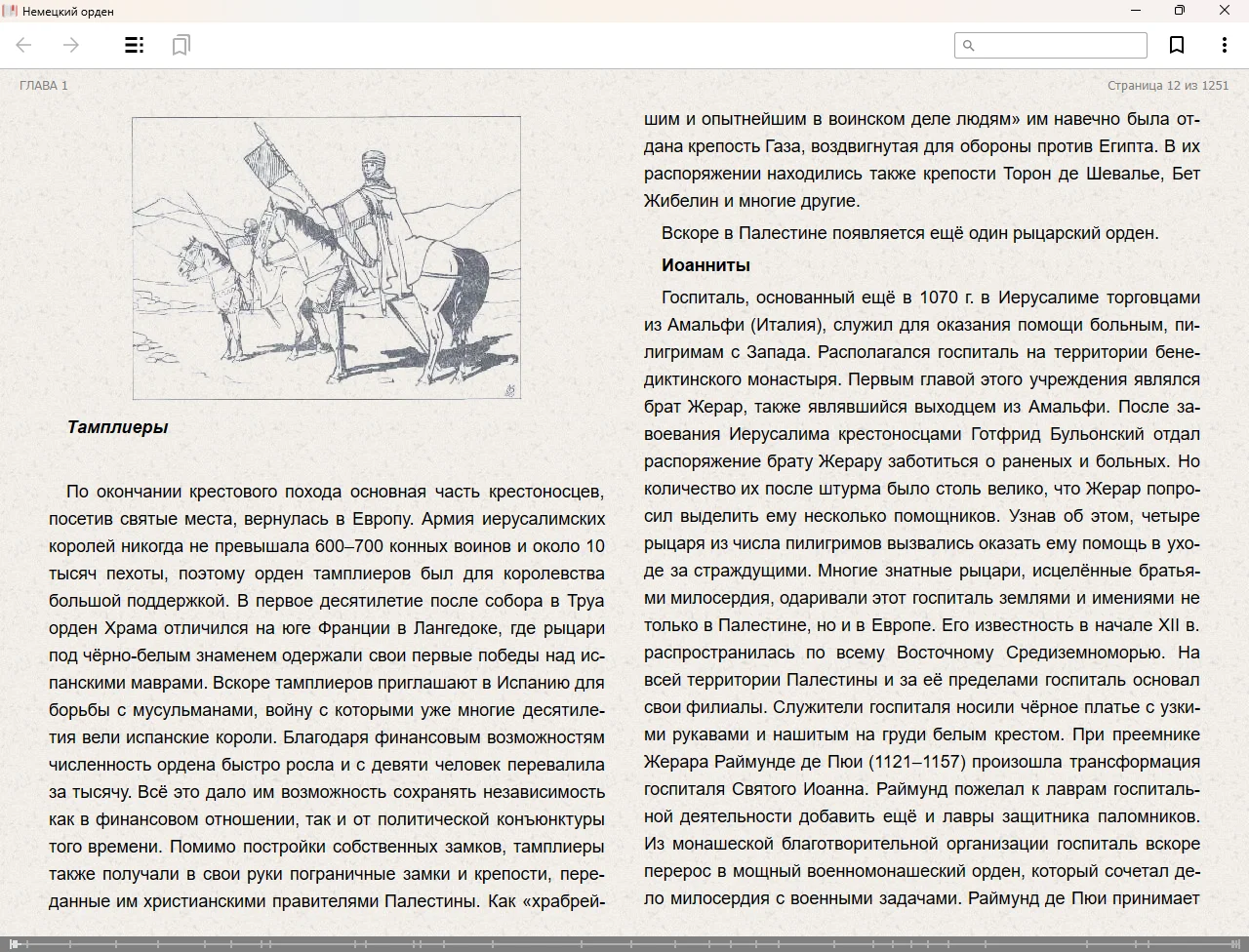The image size is (1249, 952).
Task: Click the back arrow navigation icon
Action: coord(24,45)
